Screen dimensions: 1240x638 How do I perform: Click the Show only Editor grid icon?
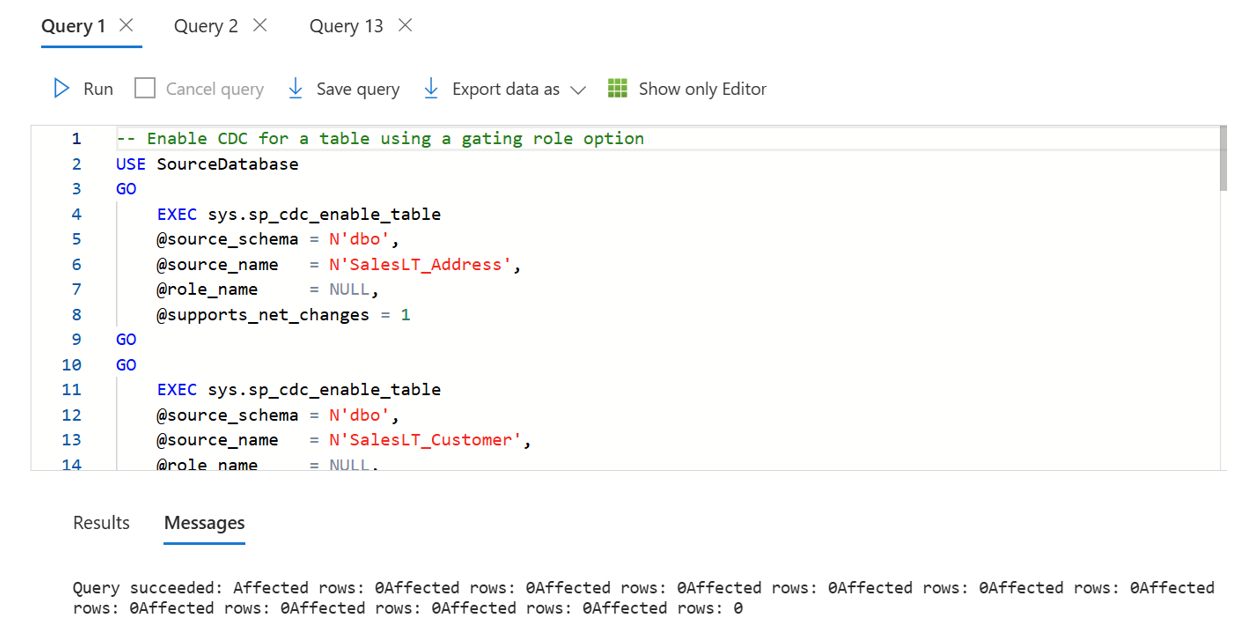618,89
